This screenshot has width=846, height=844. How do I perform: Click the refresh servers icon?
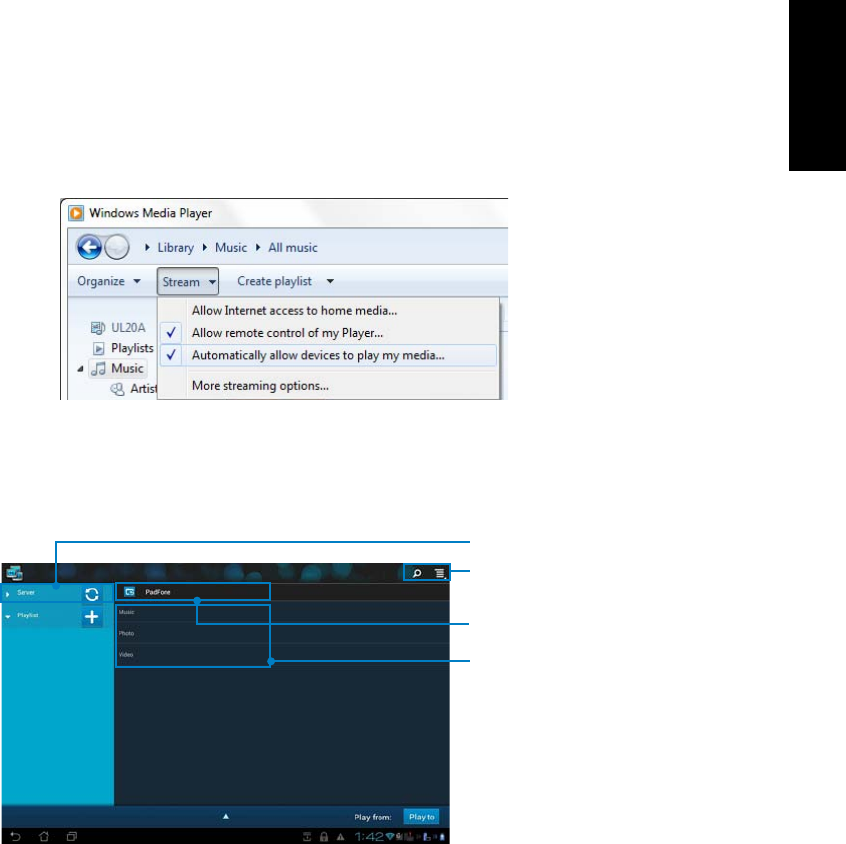click(x=92, y=594)
